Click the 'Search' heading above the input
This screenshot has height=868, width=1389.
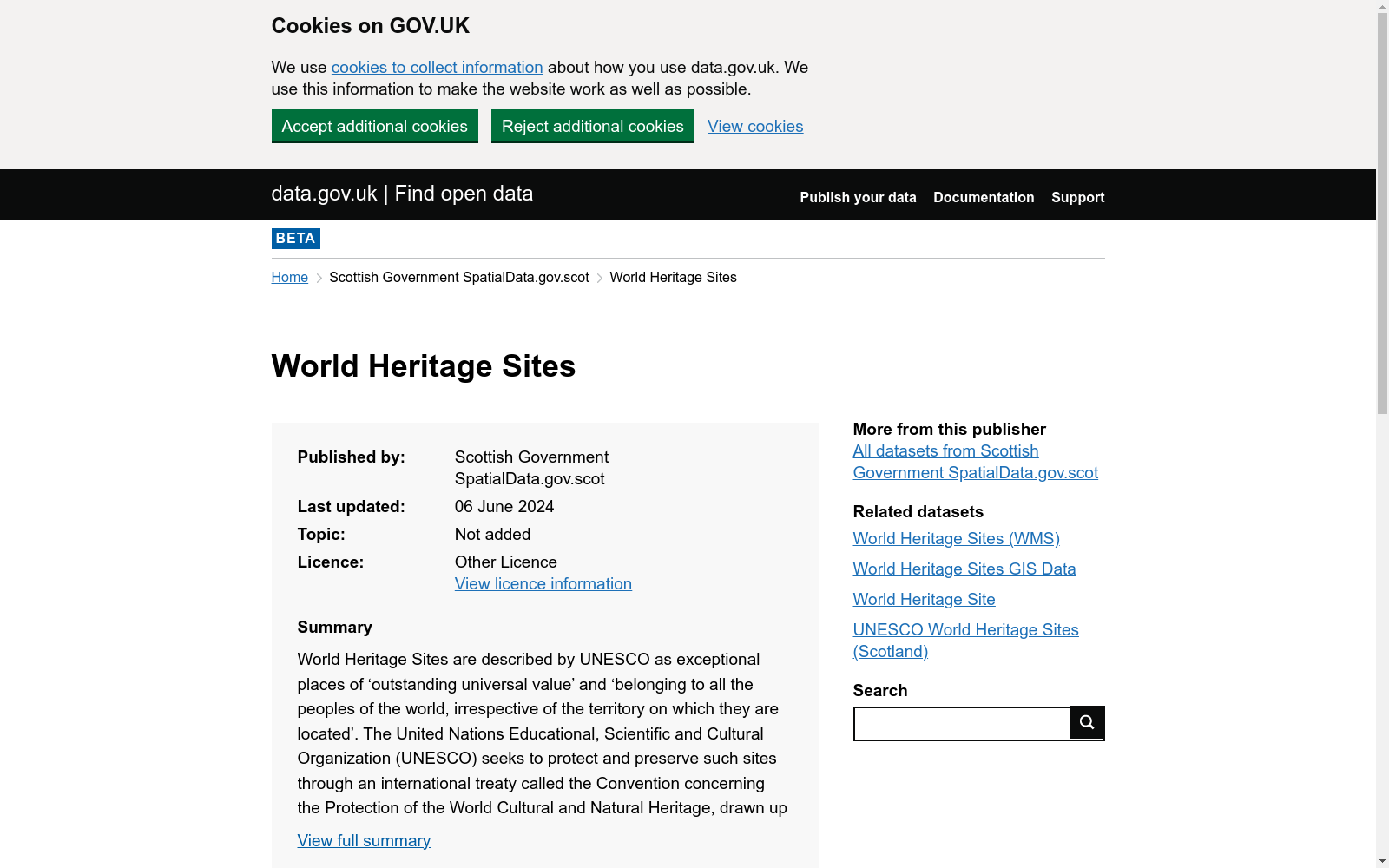click(880, 691)
